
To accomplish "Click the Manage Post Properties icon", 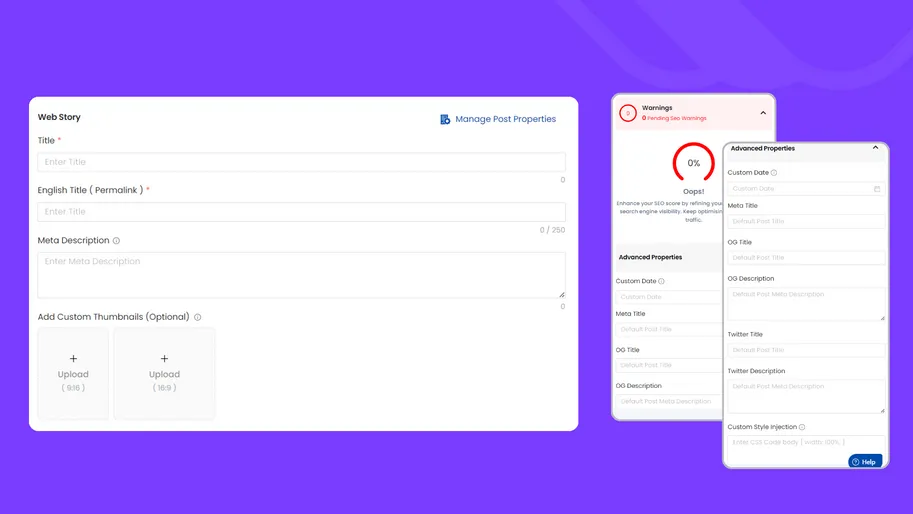I will pyautogui.click(x=445, y=119).
